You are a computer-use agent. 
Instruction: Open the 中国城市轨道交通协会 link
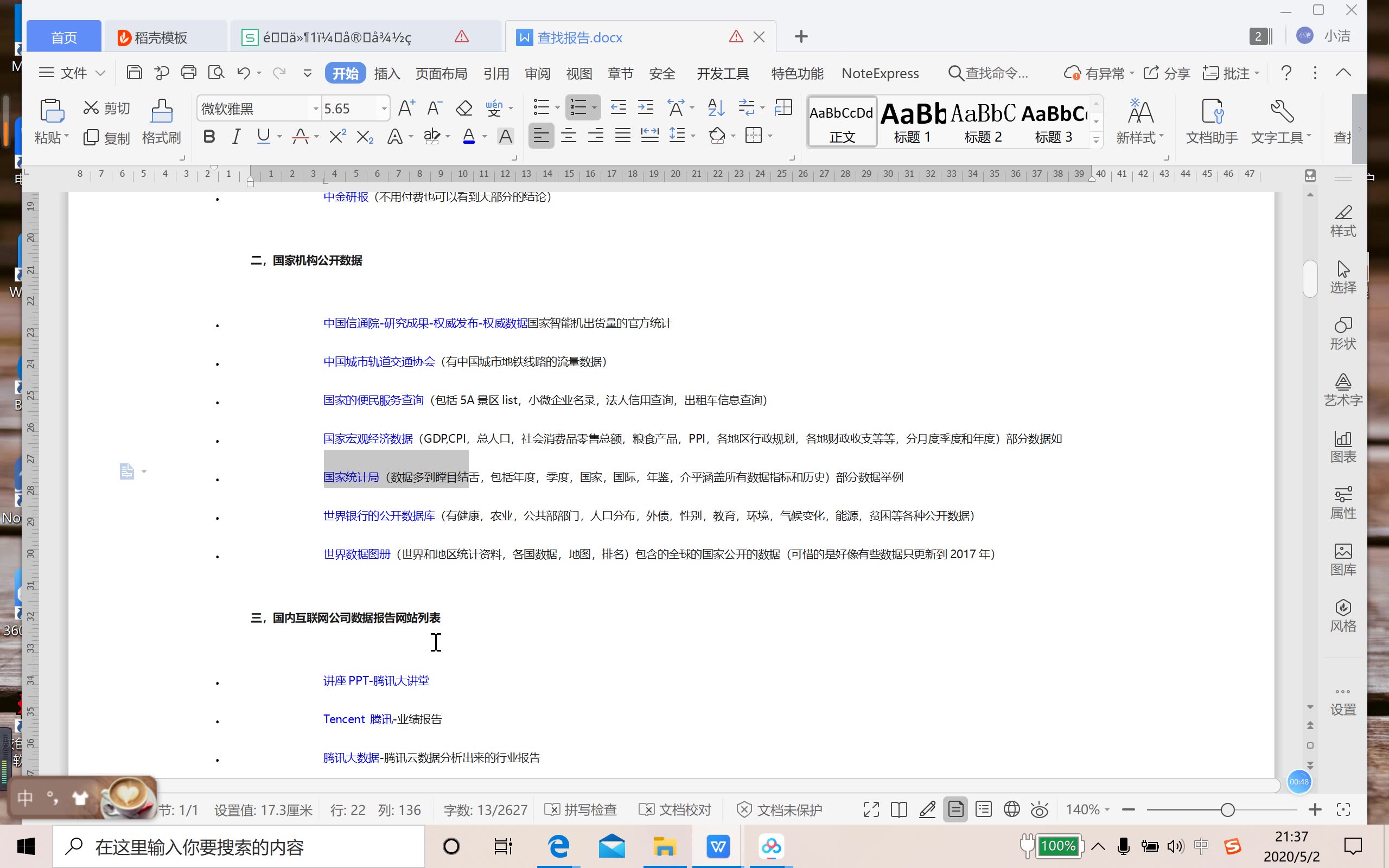pos(379,362)
